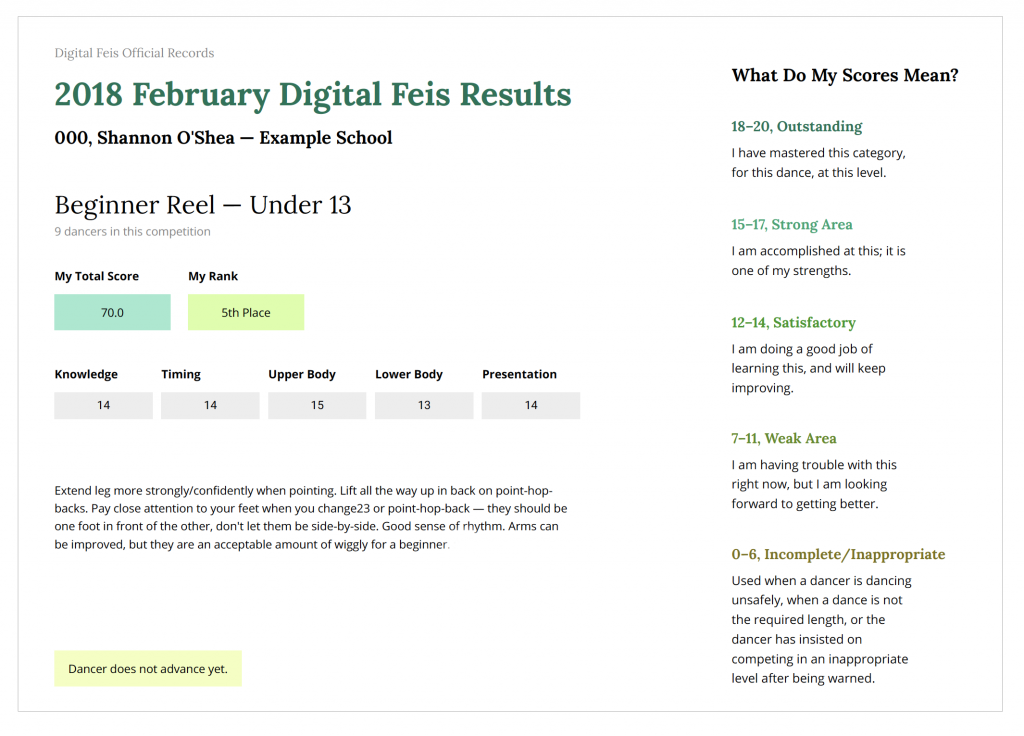Select the score value under Timing

[x=210, y=405]
